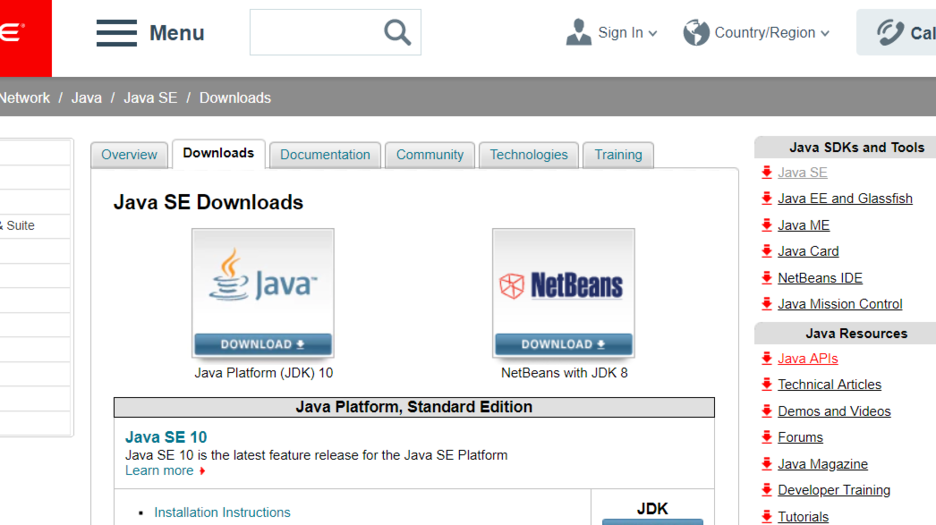This screenshot has width=936, height=525.
Task: Click the Menu text label
Action: pyautogui.click(x=177, y=33)
